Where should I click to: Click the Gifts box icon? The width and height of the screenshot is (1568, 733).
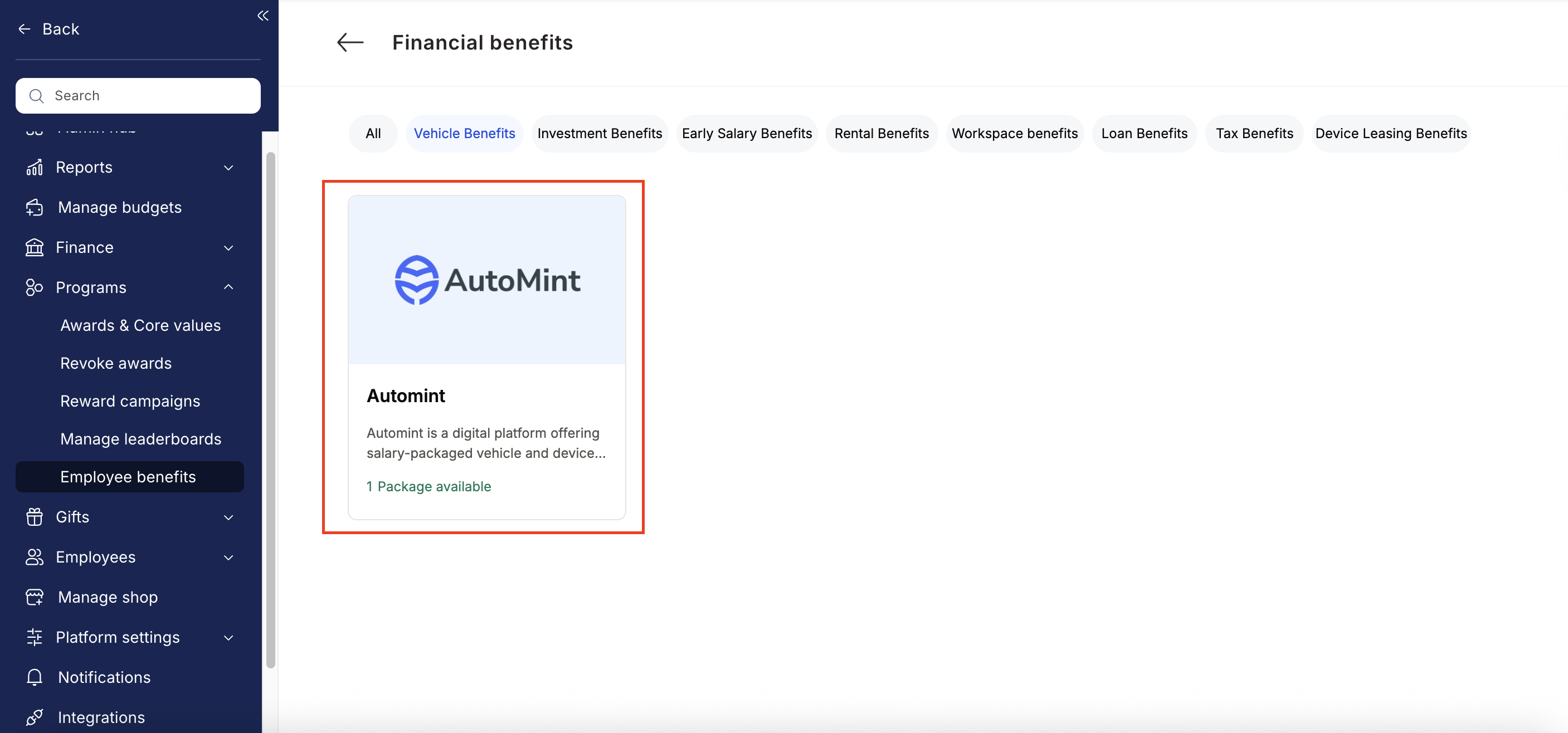click(35, 517)
